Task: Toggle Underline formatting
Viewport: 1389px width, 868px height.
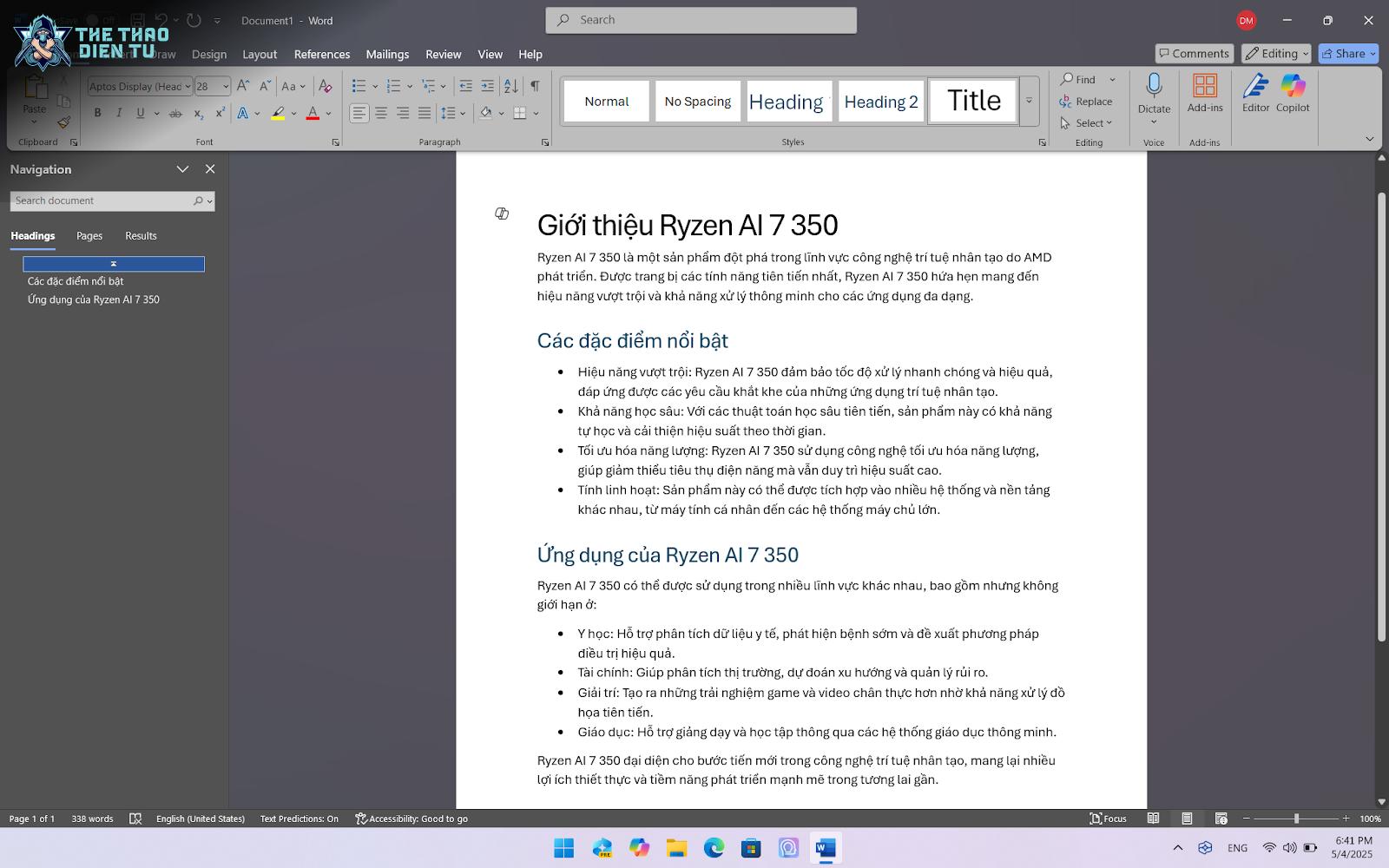Action: (x=140, y=113)
